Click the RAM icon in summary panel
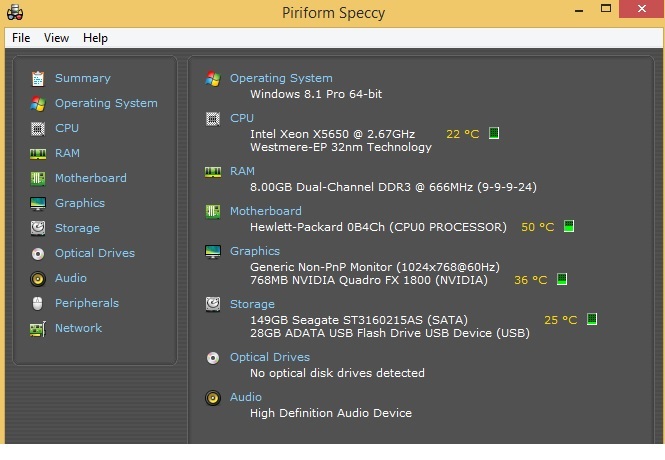Image resolution: width=665 pixels, height=460 pixels. click(213, 172)
